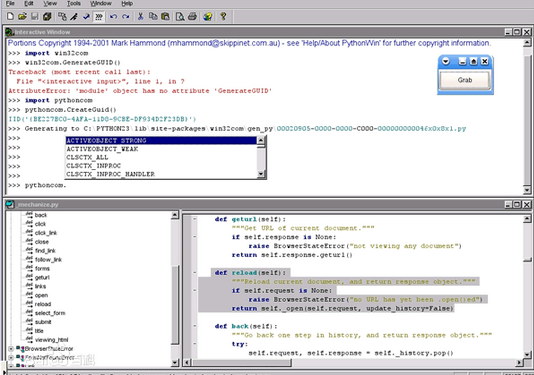Select ACTIVEOBJECT_STRONG in the autocomplete list
Viewport: 534px width, 375px height.
161,140
